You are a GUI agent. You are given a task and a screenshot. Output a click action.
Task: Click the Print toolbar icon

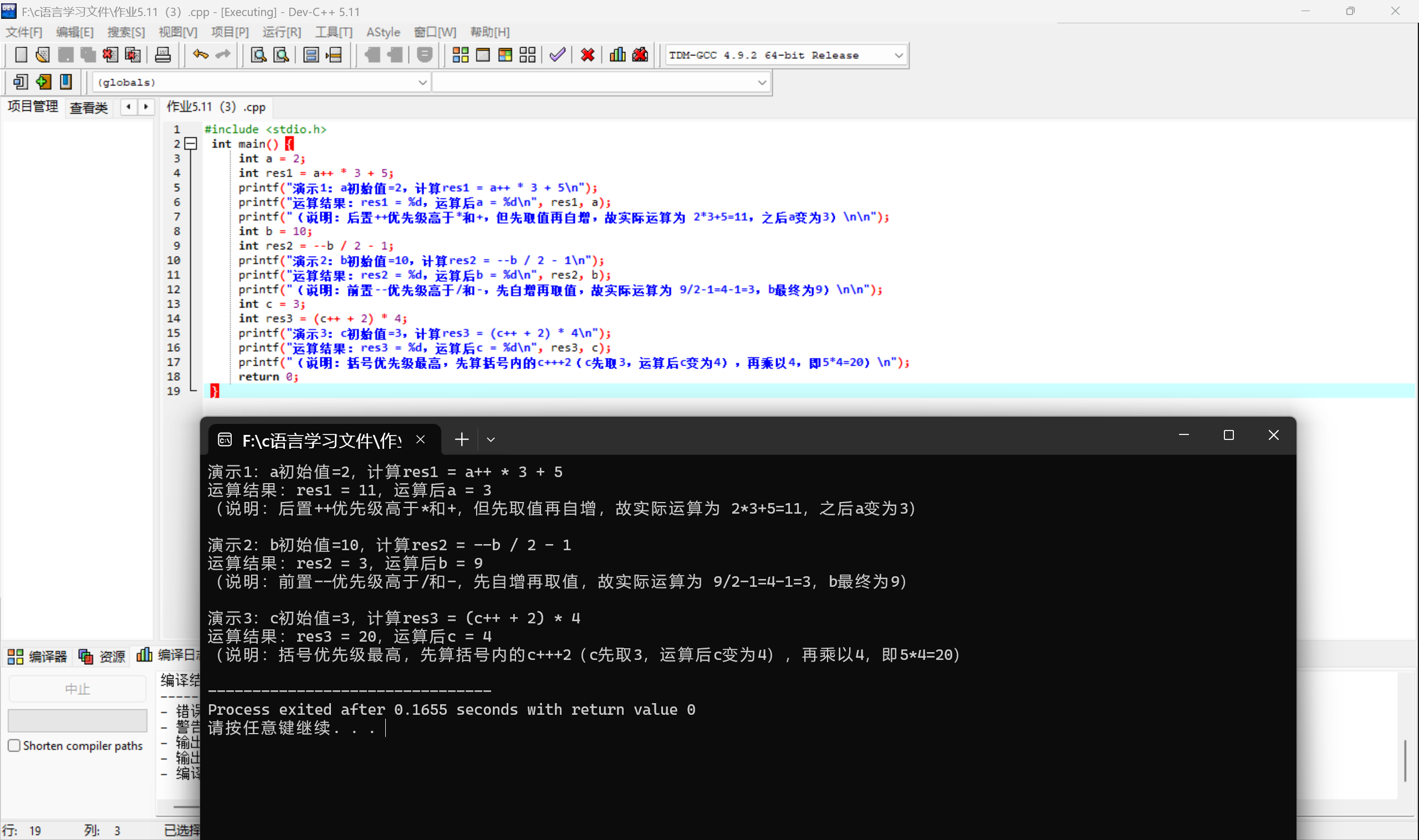pos(162,55)
